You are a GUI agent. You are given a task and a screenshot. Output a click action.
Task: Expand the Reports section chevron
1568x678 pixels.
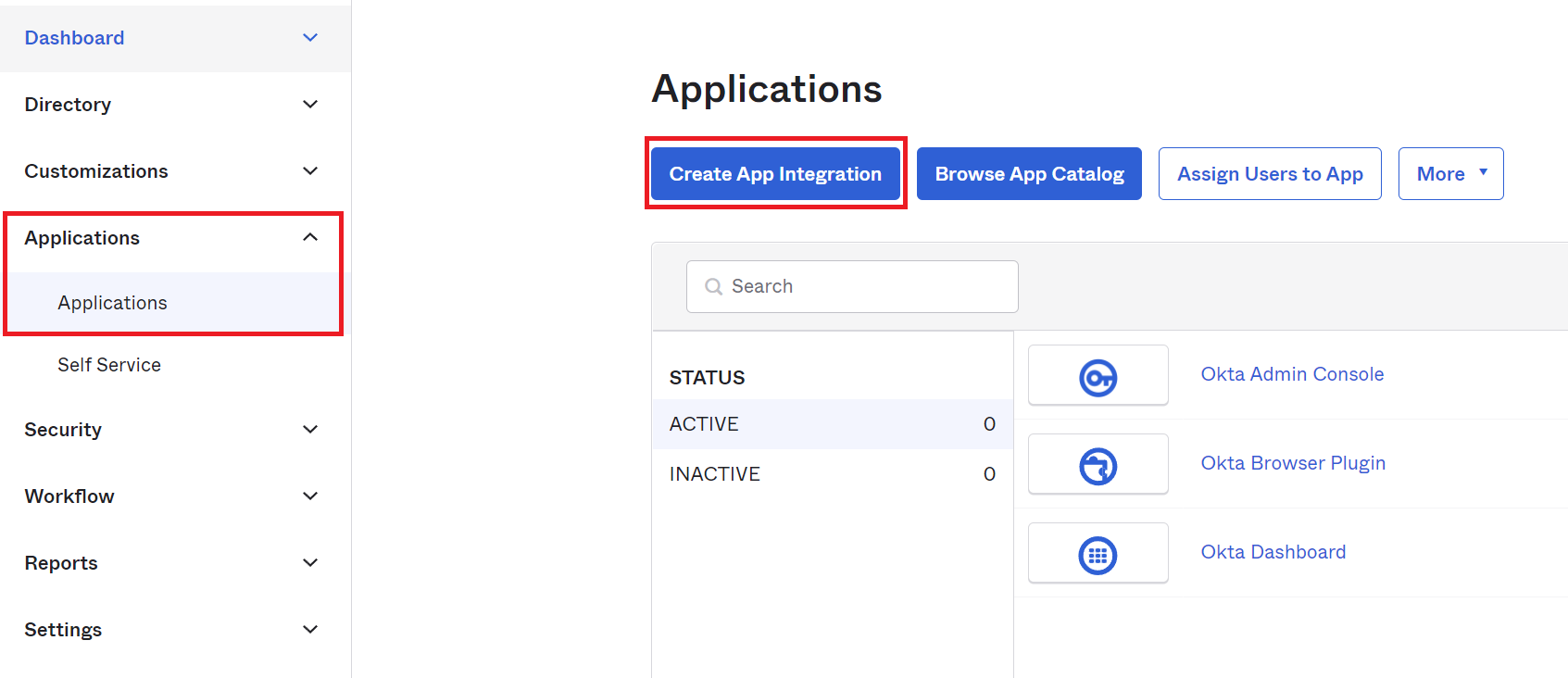click(310, 563)
